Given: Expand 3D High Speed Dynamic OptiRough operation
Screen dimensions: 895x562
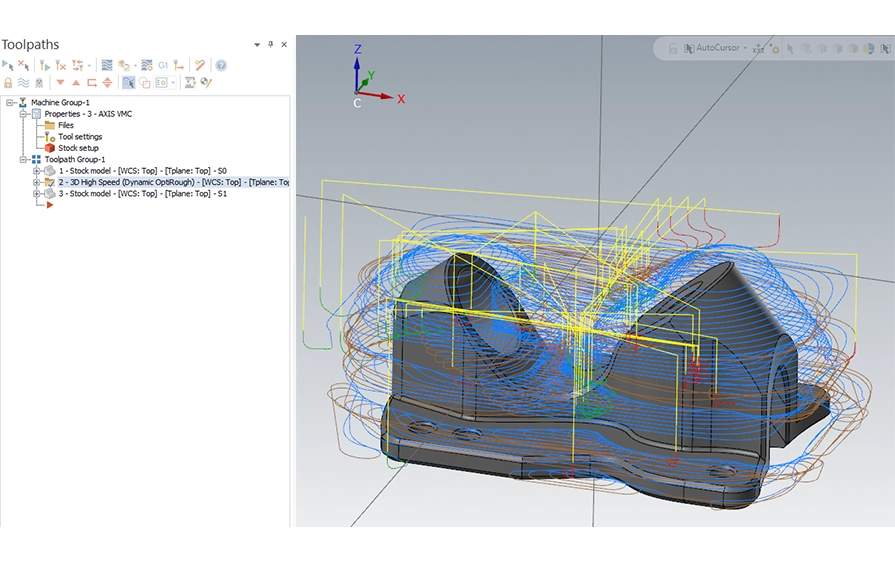Looking at the screenshot, I should pyautogui.click(x=37, y=183).
